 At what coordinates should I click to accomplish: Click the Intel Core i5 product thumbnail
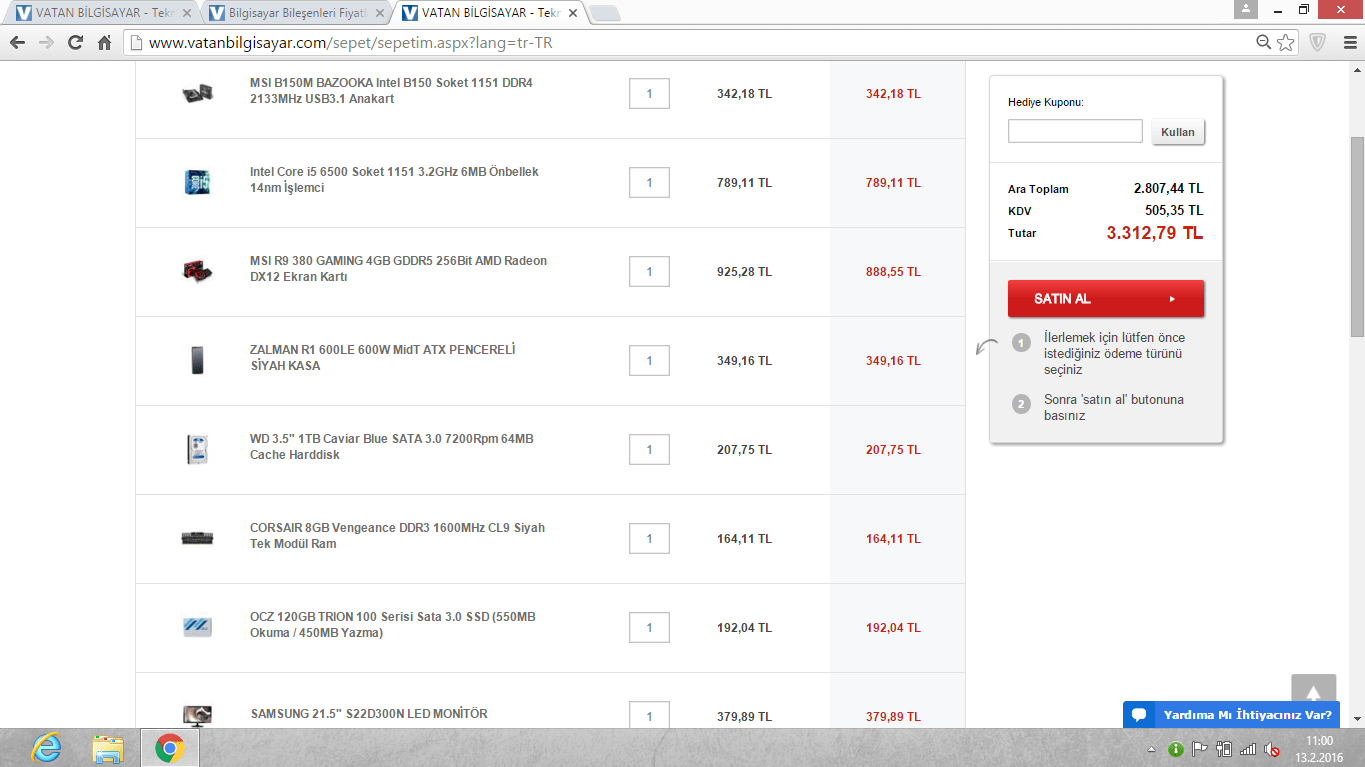198,182
